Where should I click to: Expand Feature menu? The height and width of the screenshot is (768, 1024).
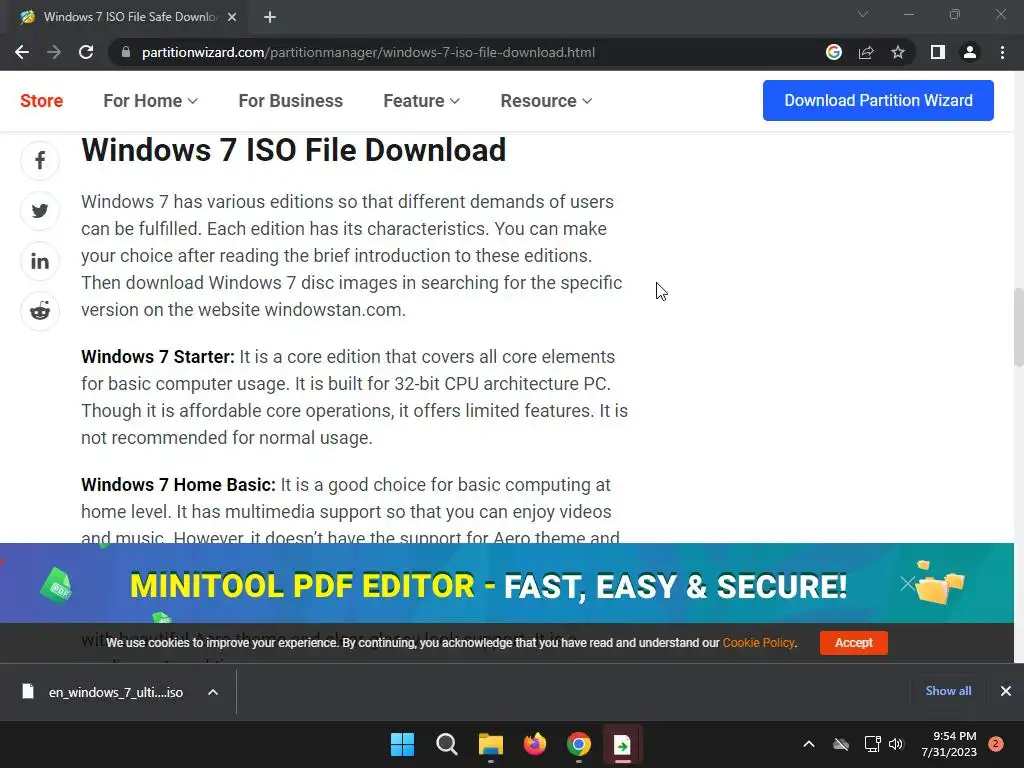coord(421,101)
